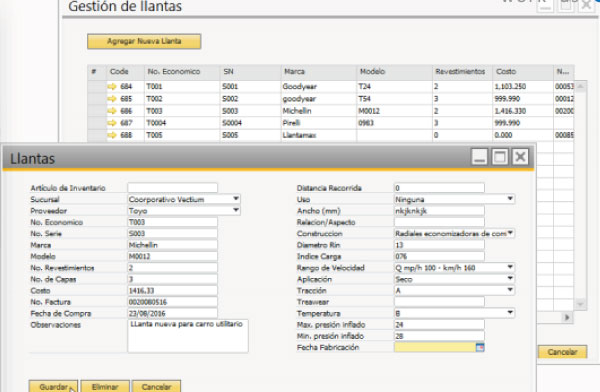Expand the Temperatura dropdown
The image size is (600, 392).
coord(510,313)
